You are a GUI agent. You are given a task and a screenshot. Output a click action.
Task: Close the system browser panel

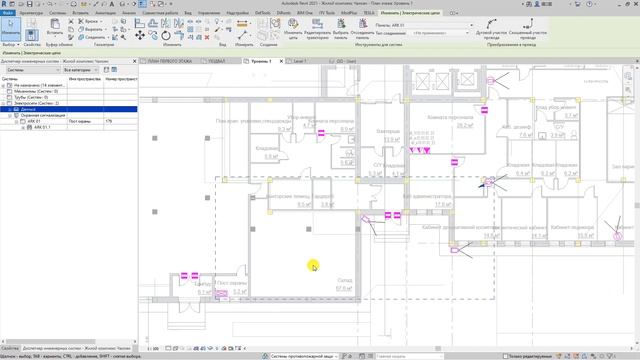135,61
